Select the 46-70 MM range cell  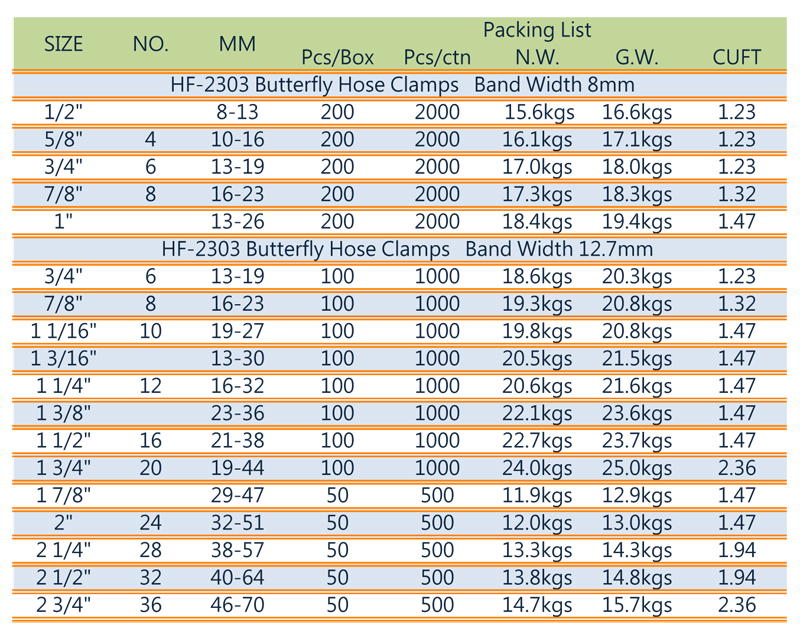[x=238, y=604]
